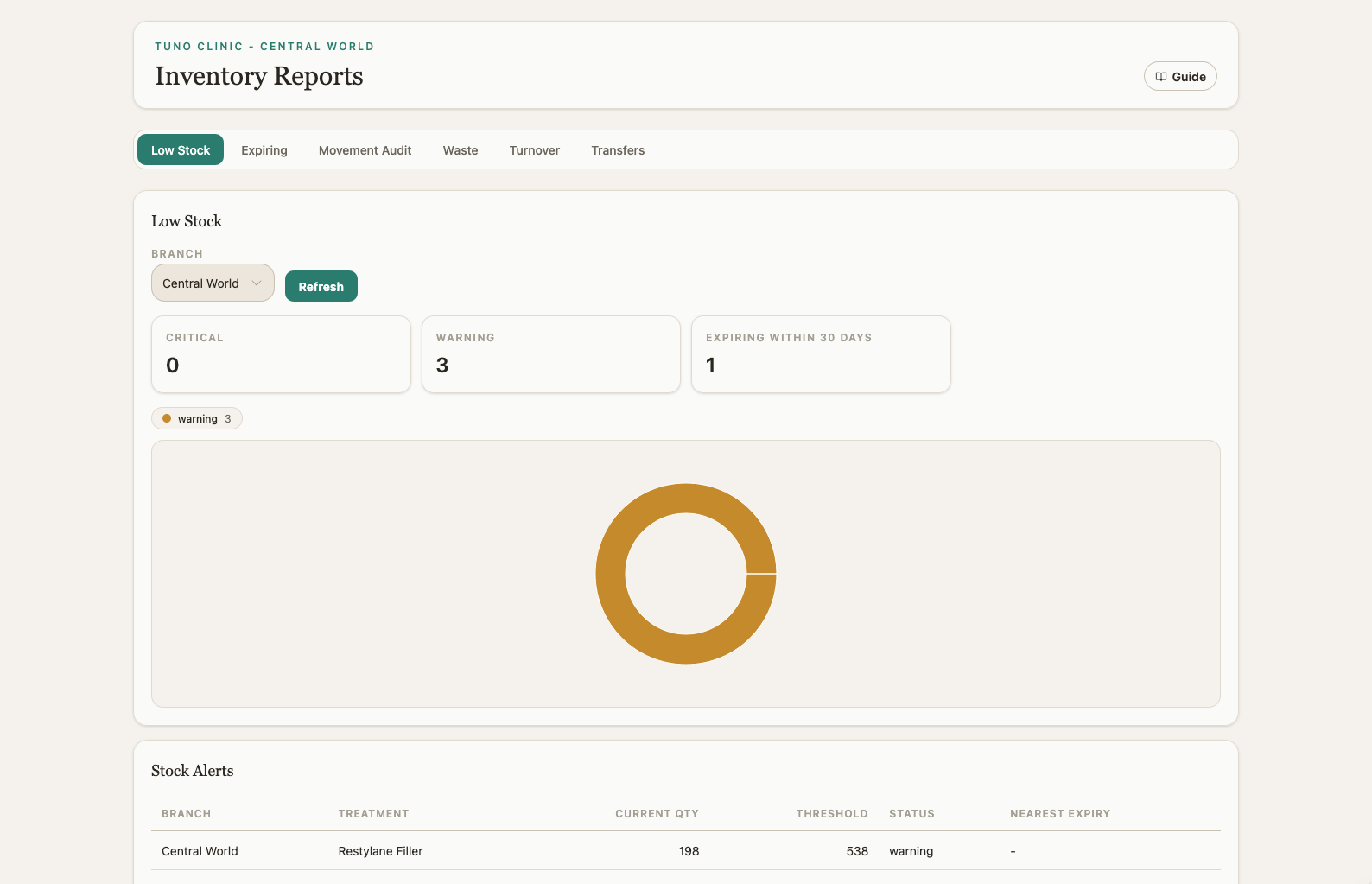1372x884 pixels.
Task: Open the Movement Audit tab
Action: (365, 149)
